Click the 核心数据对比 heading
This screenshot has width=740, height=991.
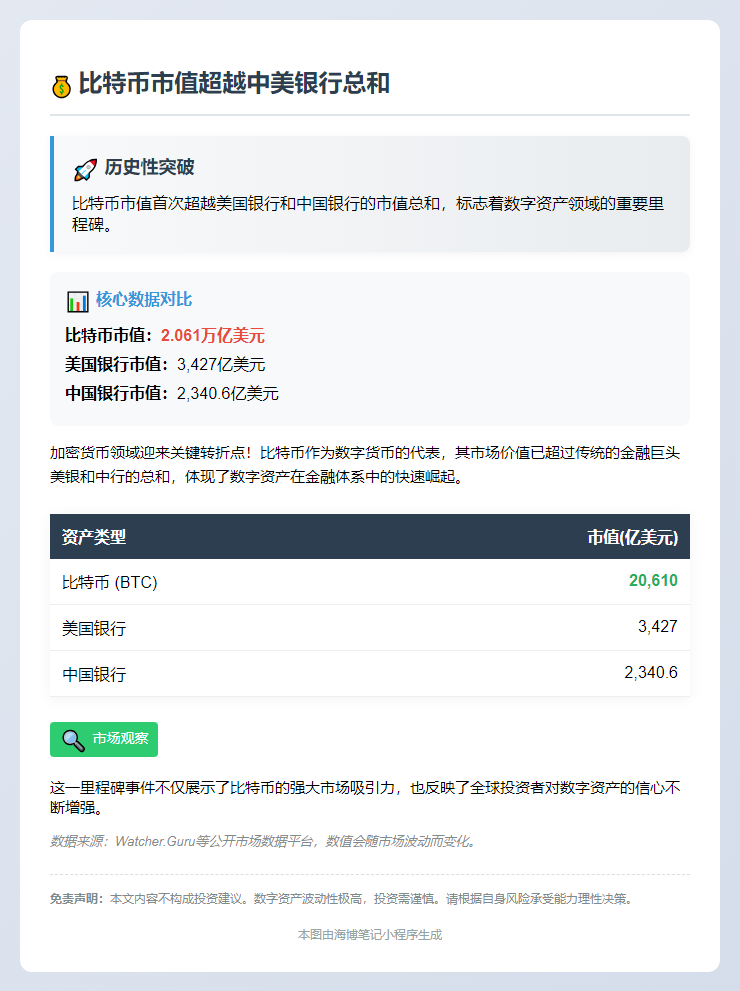(144, 300)
